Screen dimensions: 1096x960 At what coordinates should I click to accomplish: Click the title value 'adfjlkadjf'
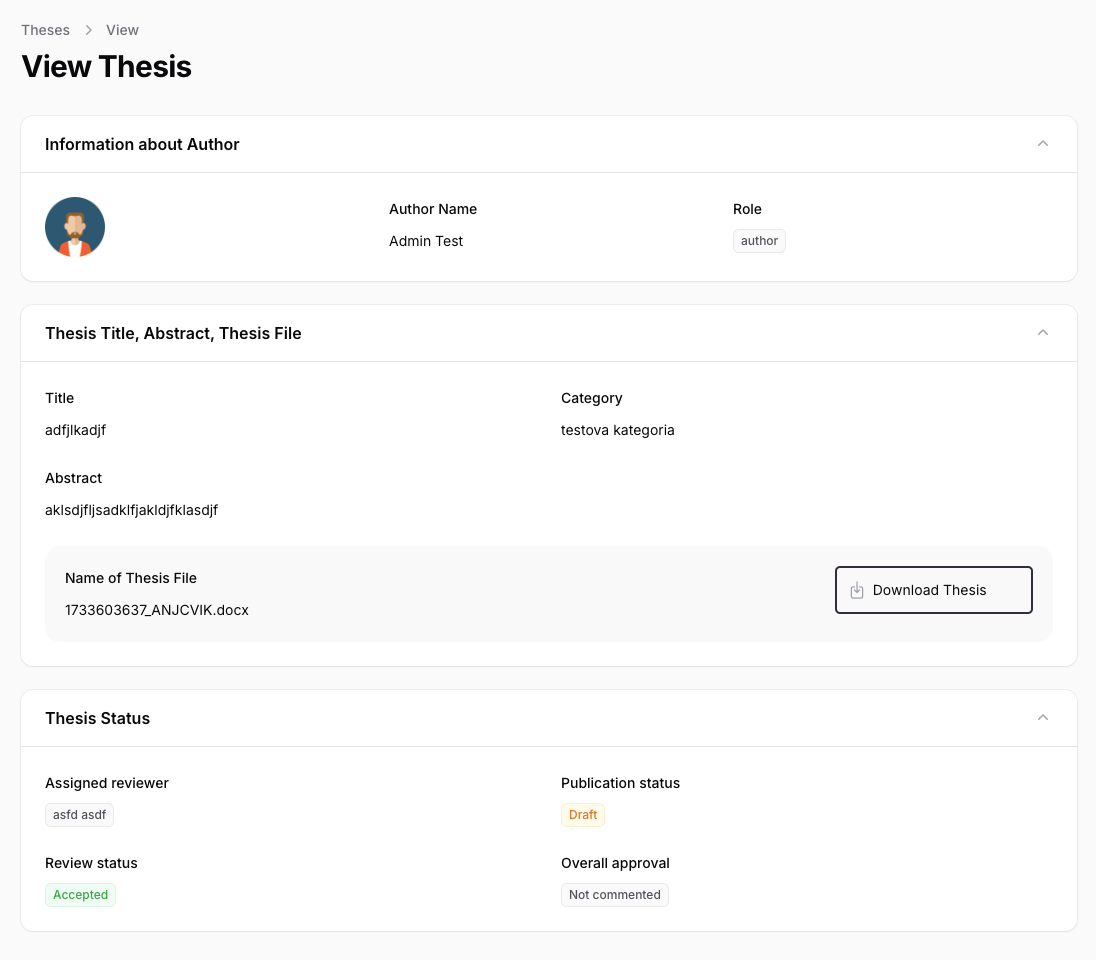click(x=75, y=430)
